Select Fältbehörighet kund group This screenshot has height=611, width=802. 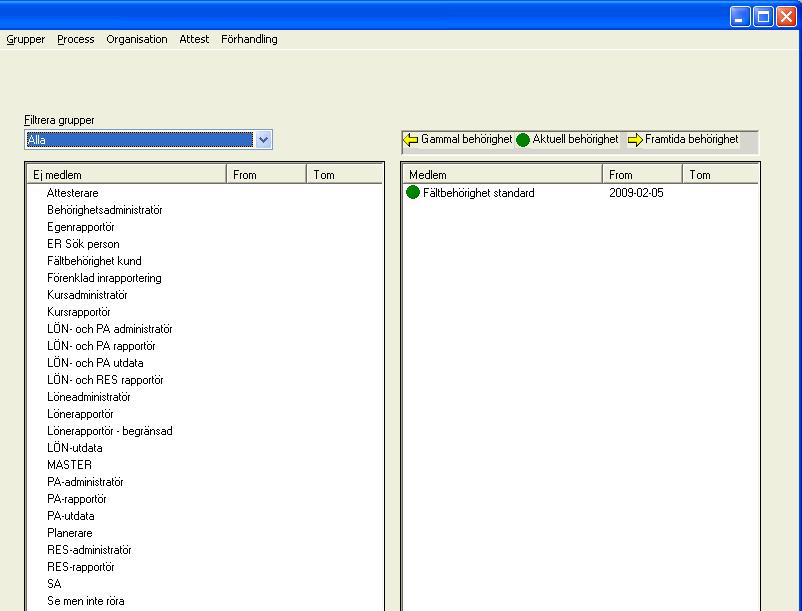94,261
